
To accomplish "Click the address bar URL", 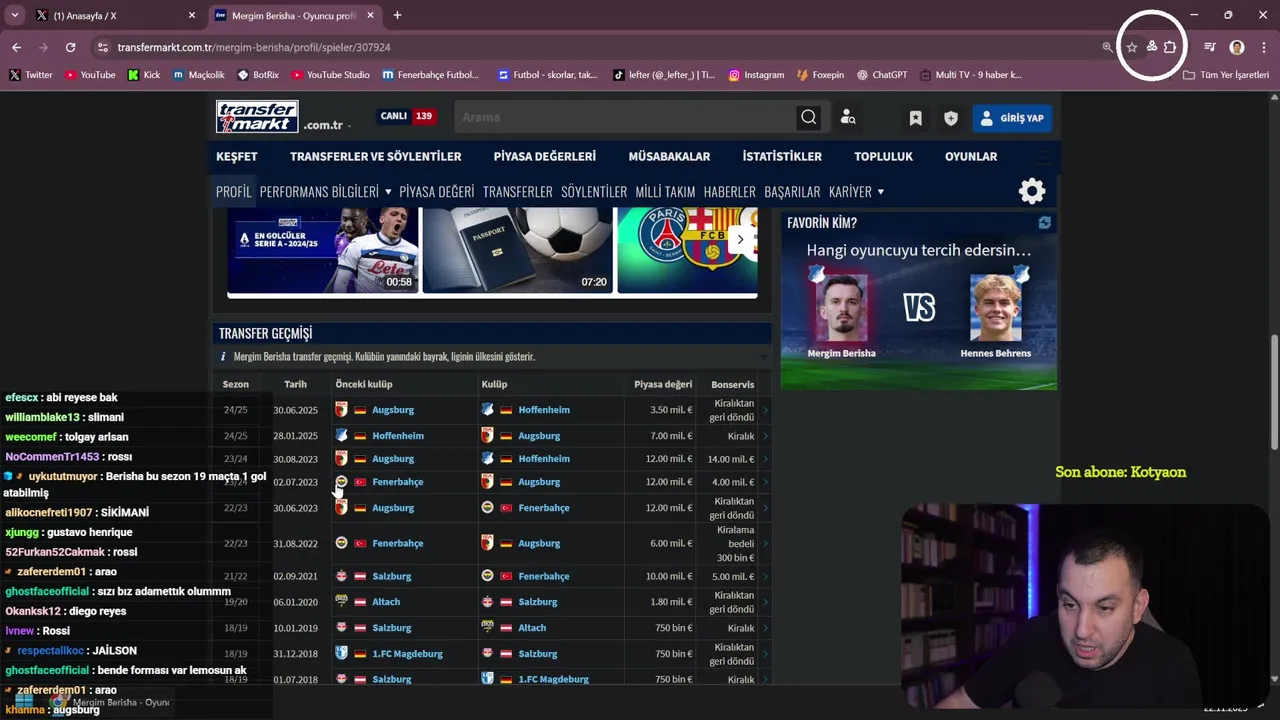I will tap(253, 47).
